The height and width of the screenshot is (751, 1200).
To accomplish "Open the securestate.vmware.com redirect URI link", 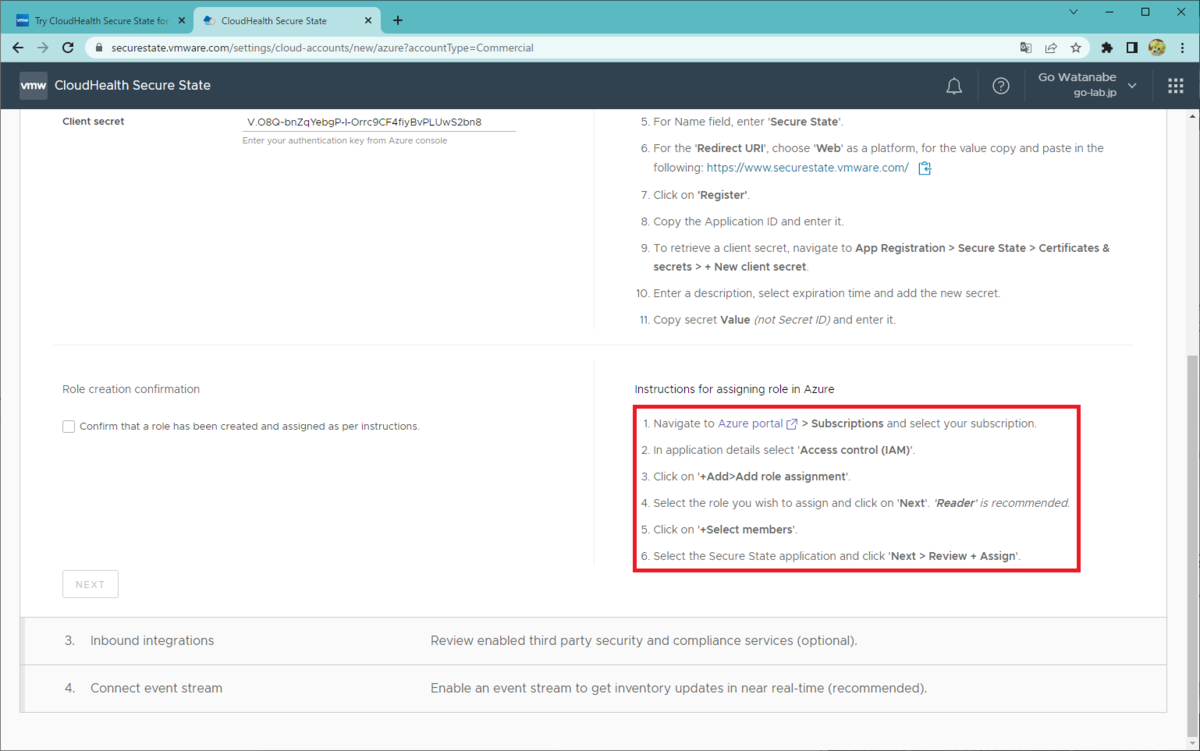I will click(x=807, y=168).
